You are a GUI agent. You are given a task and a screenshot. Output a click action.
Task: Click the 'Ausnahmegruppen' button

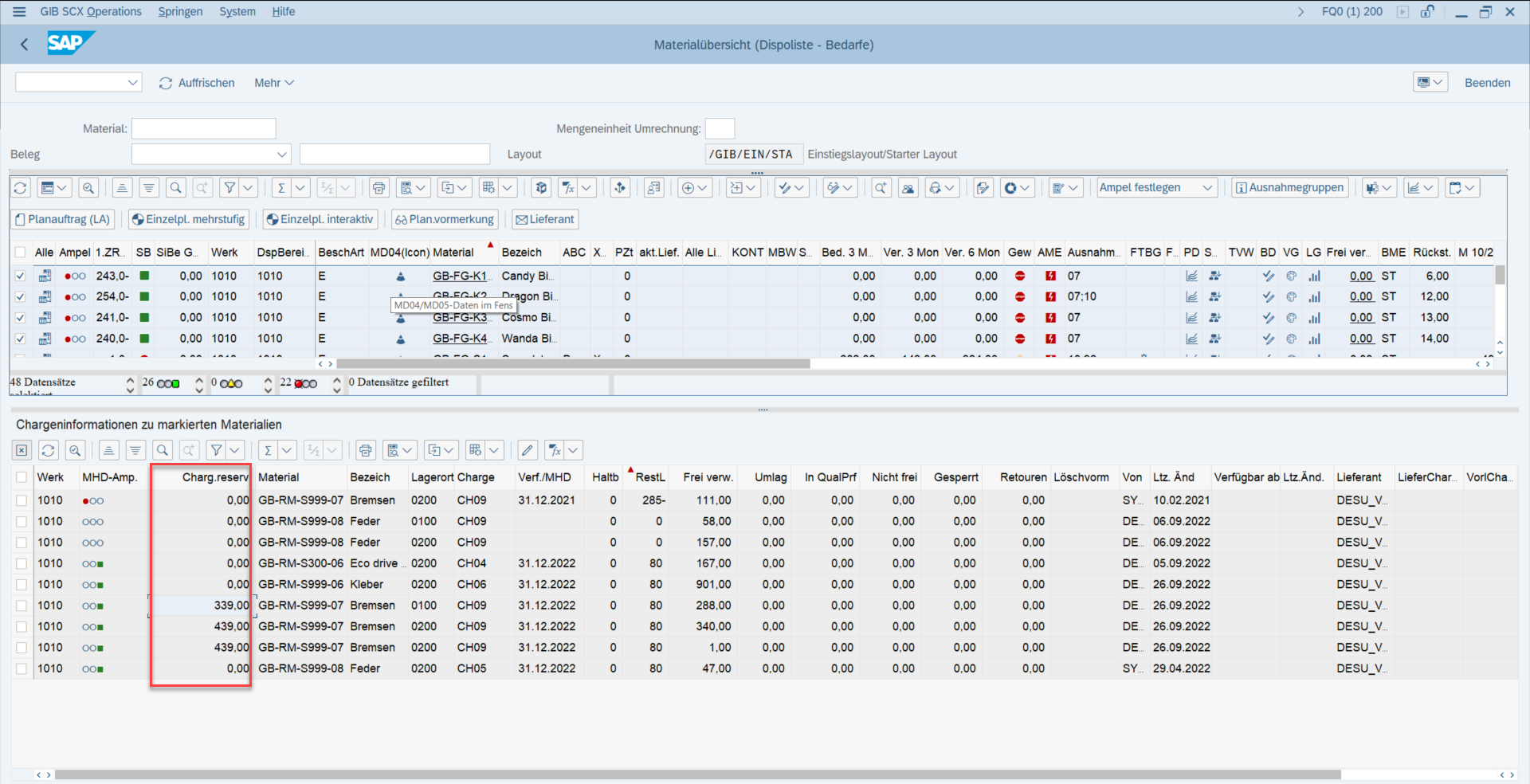[1289, 188]
